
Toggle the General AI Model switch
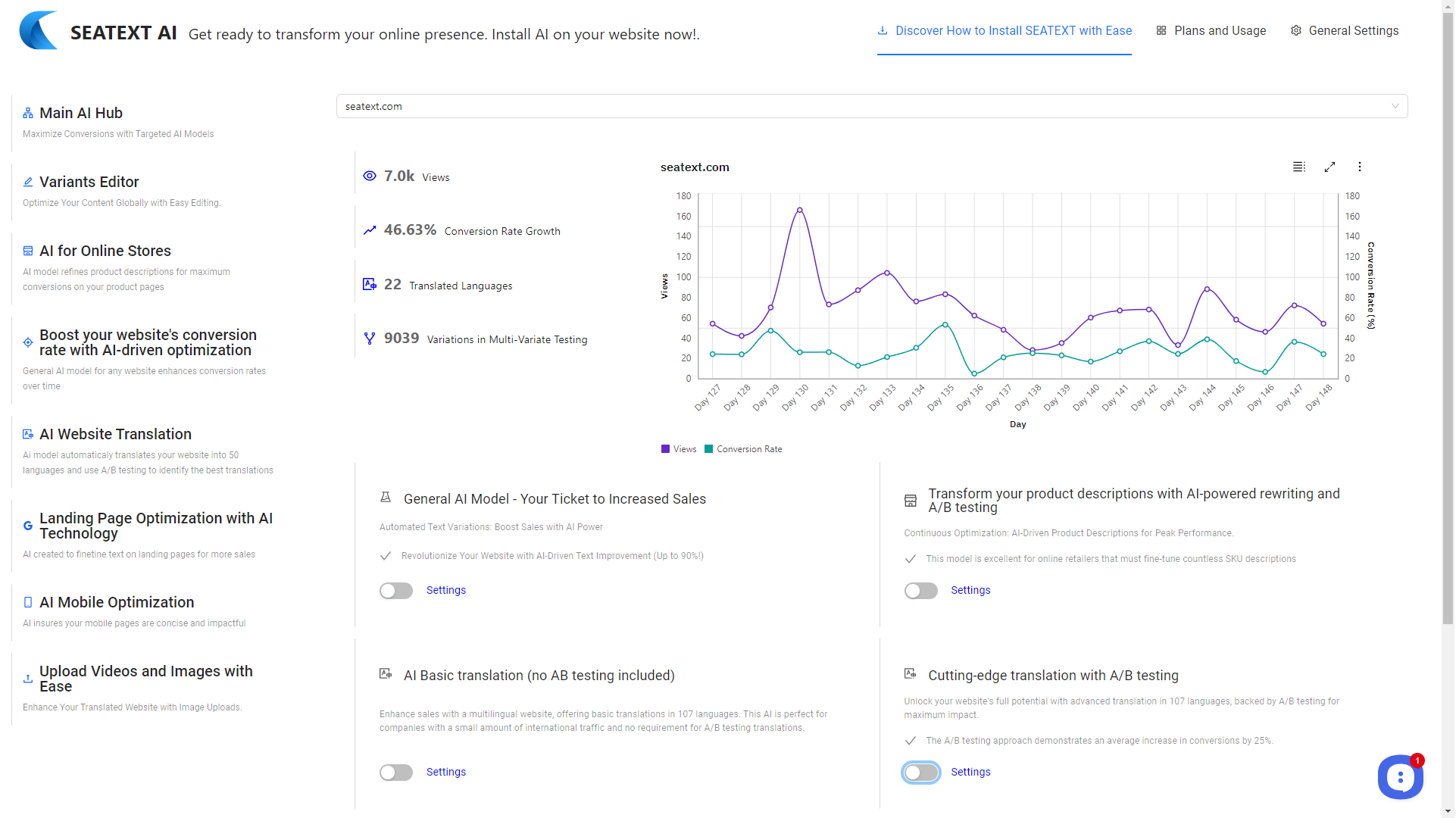(x=396, y=591)
